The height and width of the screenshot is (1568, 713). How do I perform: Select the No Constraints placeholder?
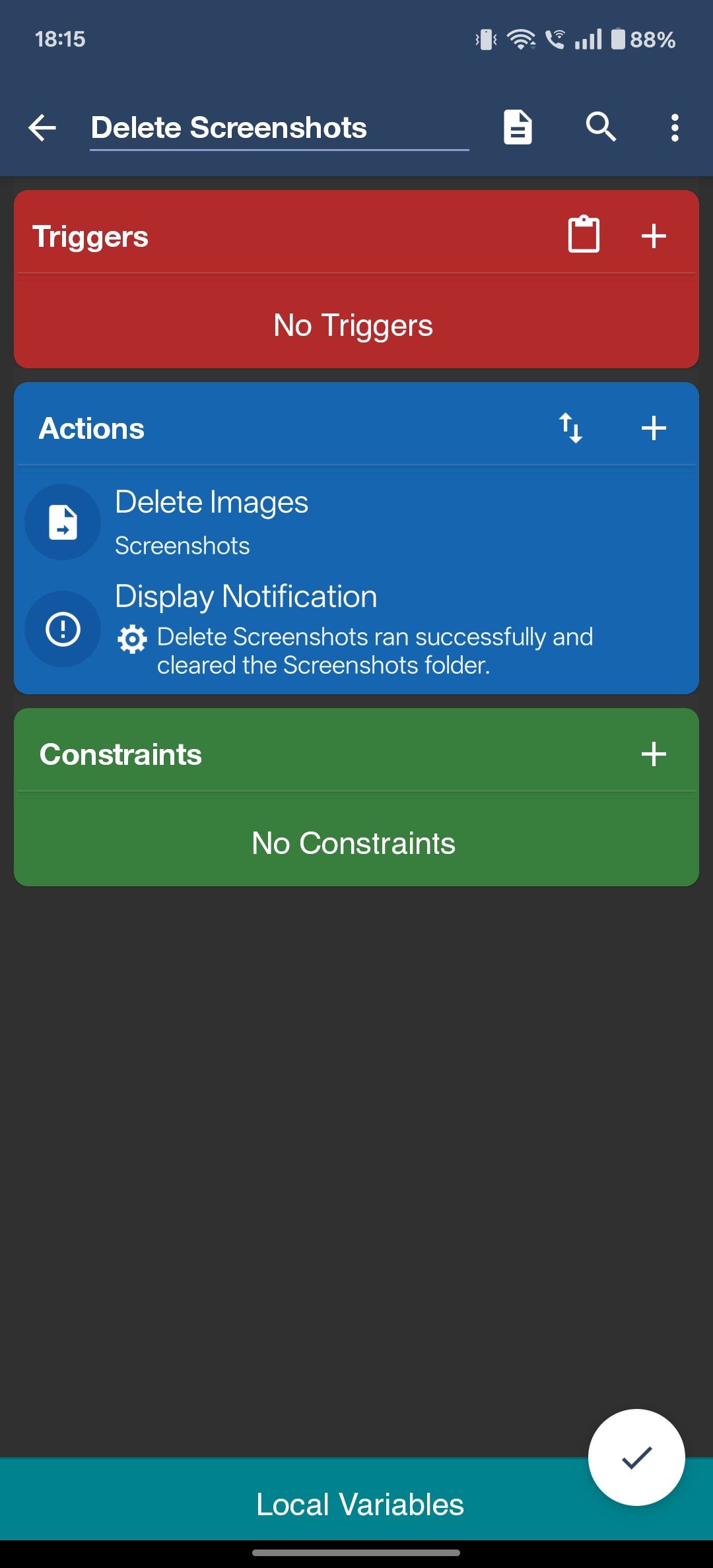pyautogui.click(x=353, y=843)
